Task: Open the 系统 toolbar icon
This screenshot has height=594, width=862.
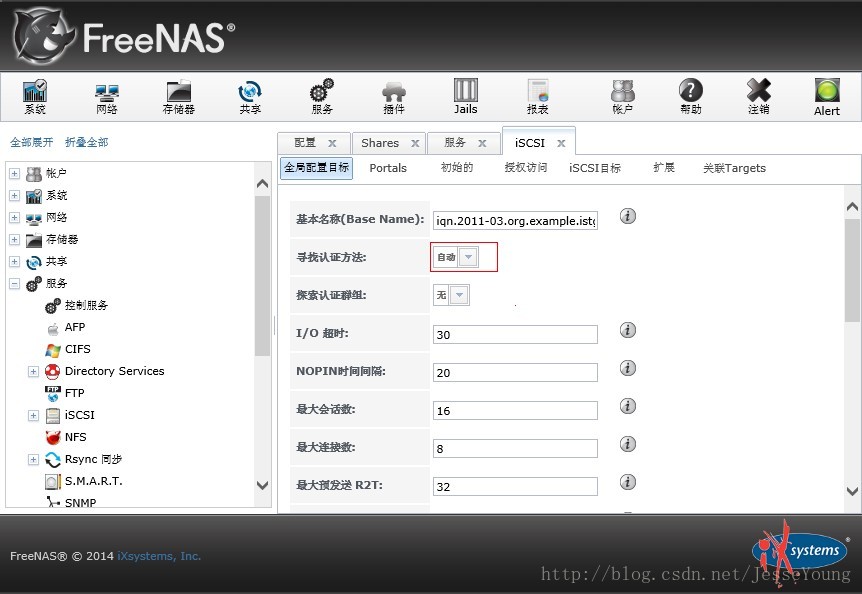Action: (x=35, y=97)
